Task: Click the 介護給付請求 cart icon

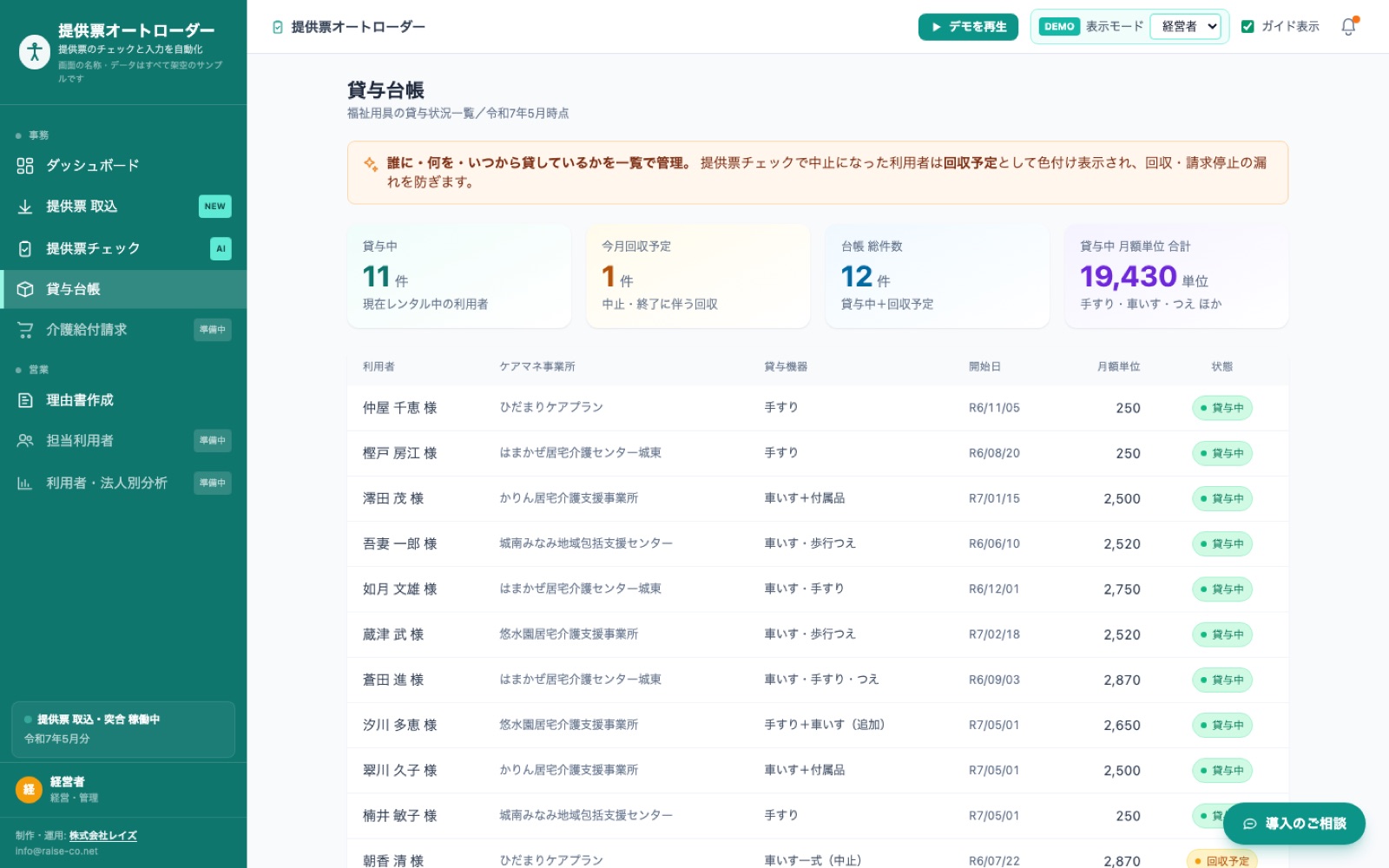Action: click(x=25, y=330)
